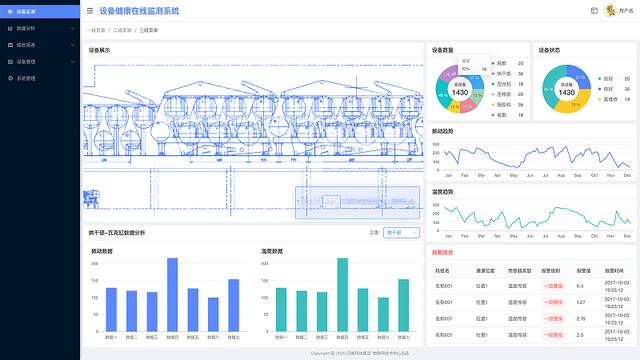640x360 pixels.
Task: Open the user avatar profile picture
Action: tap(610, 11)
